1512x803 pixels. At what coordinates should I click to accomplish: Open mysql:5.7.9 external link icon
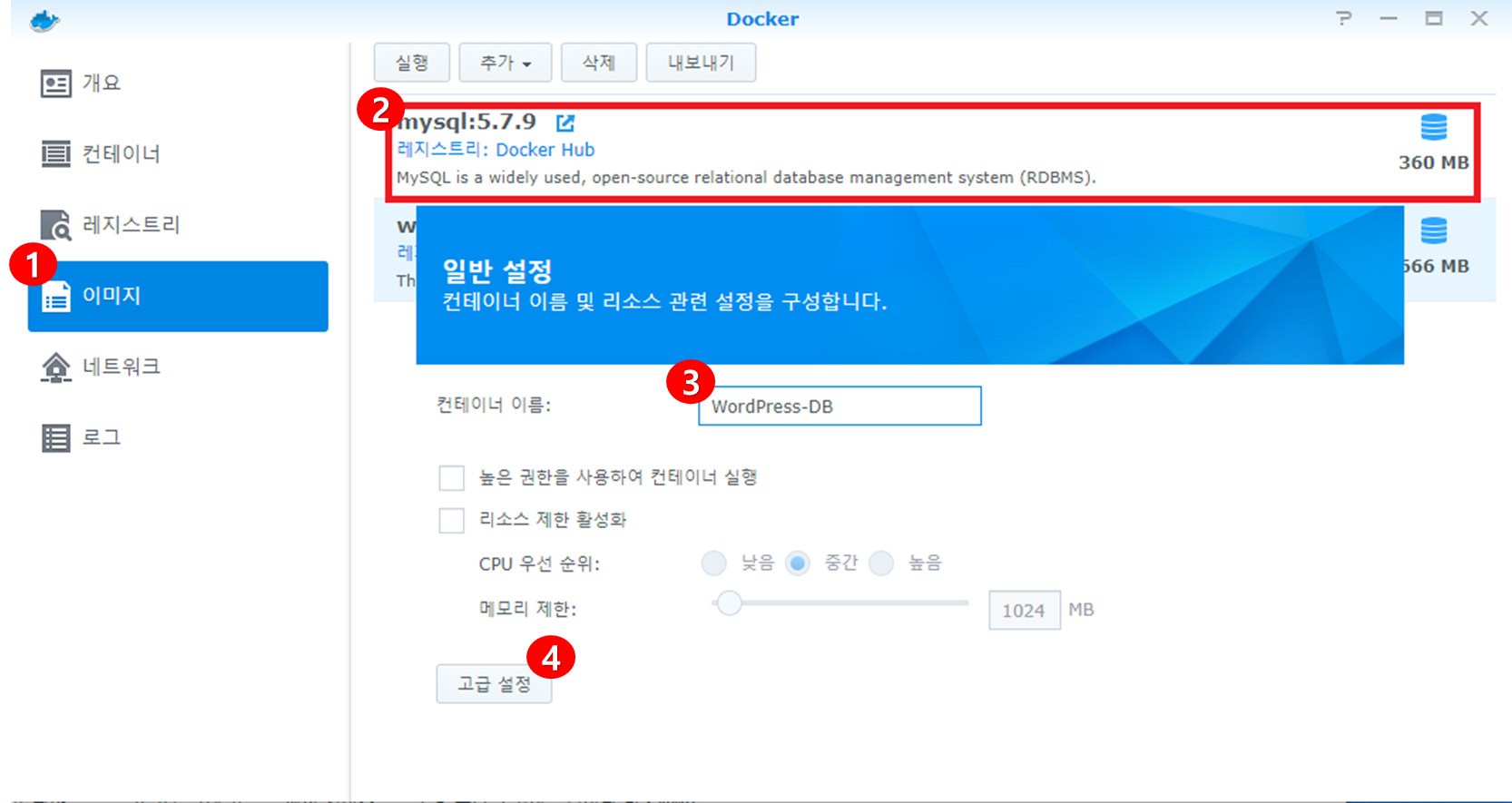tap(565, 122)
